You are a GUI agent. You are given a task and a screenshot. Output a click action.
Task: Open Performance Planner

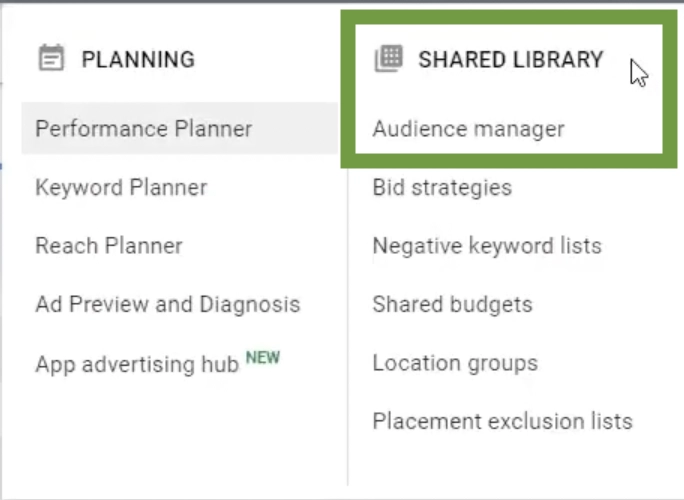[x=180, y=128]
